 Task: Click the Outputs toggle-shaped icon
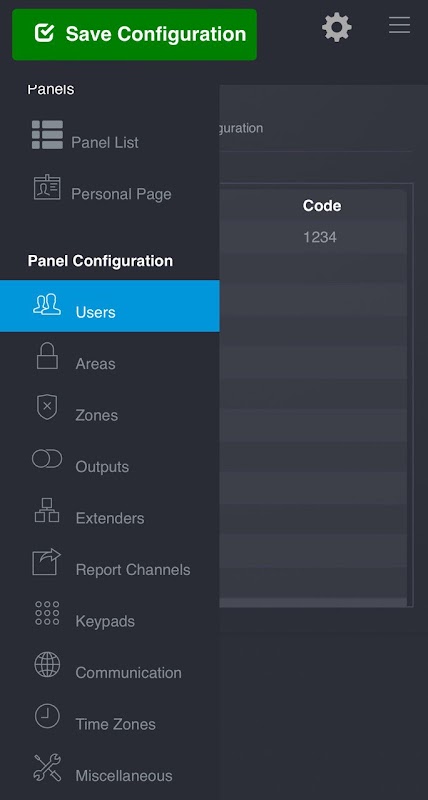pyautogui.click(x=47, y=459)
